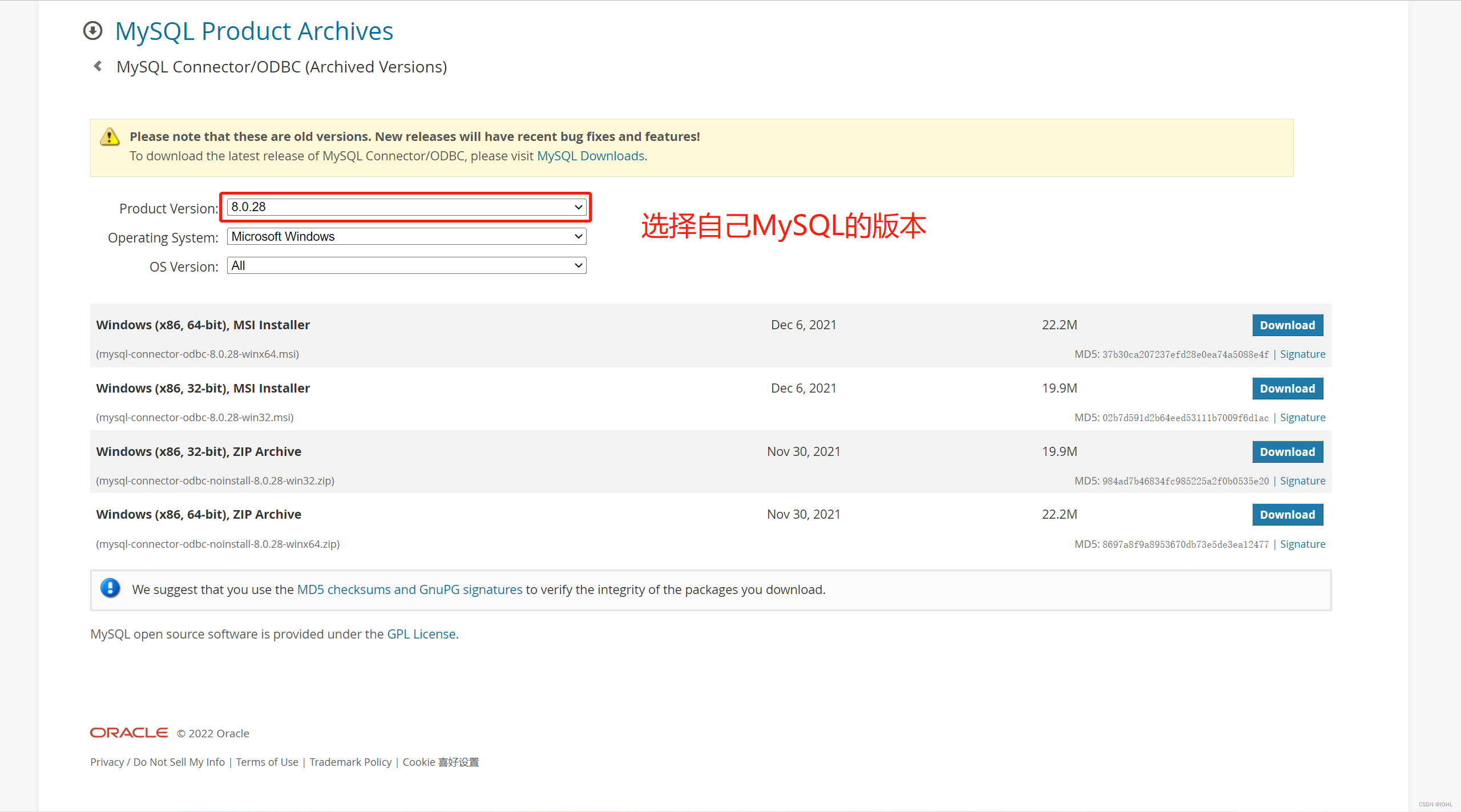Click Windows (x86, 64-bit), MSI Installer title

coord(203,325)
